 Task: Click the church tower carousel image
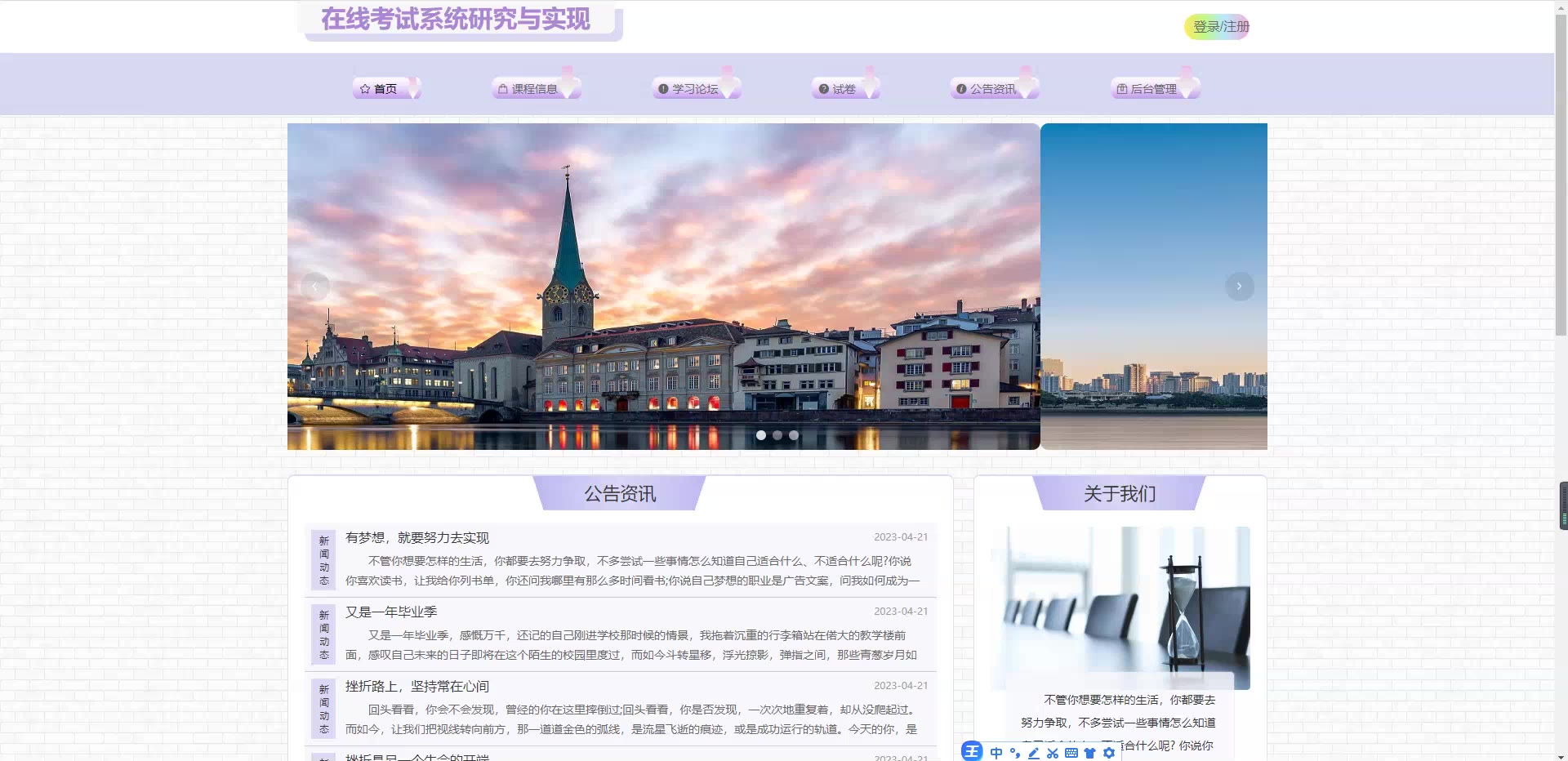pyautogui.click(x=663, y=287)
